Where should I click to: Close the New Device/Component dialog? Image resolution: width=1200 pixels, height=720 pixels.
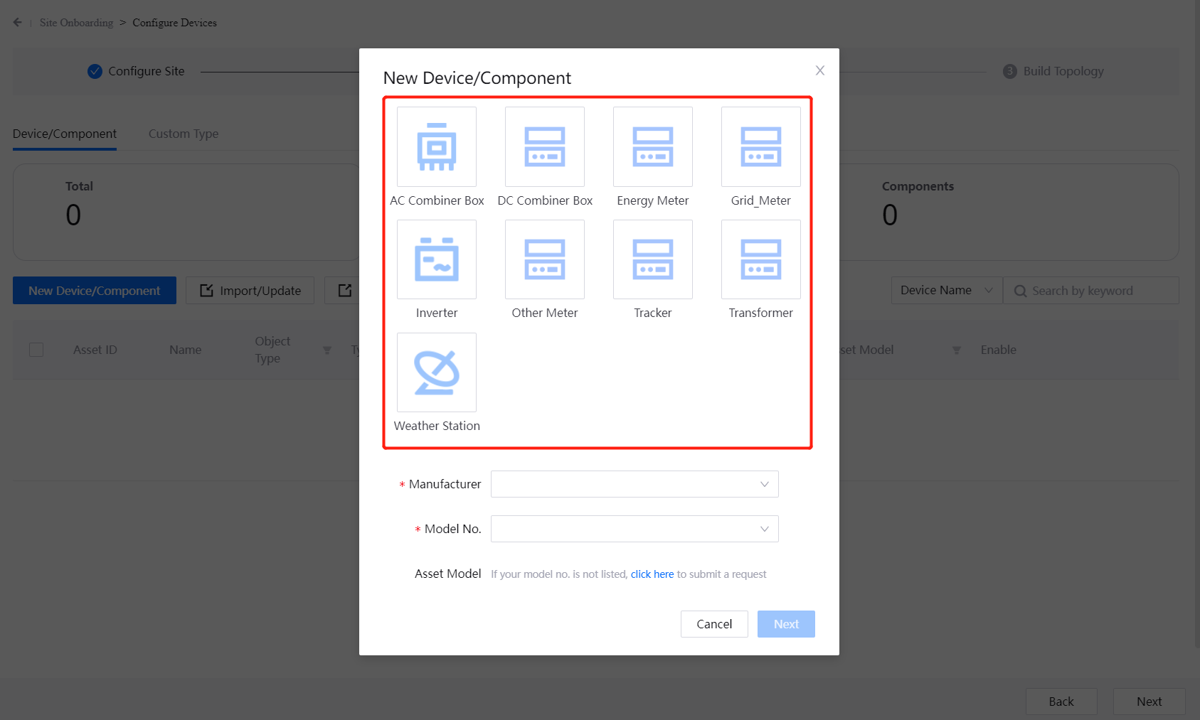[820, 70]
